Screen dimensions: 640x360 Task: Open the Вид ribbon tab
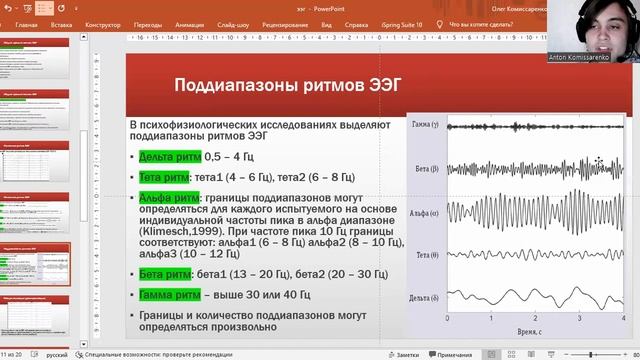326,25
